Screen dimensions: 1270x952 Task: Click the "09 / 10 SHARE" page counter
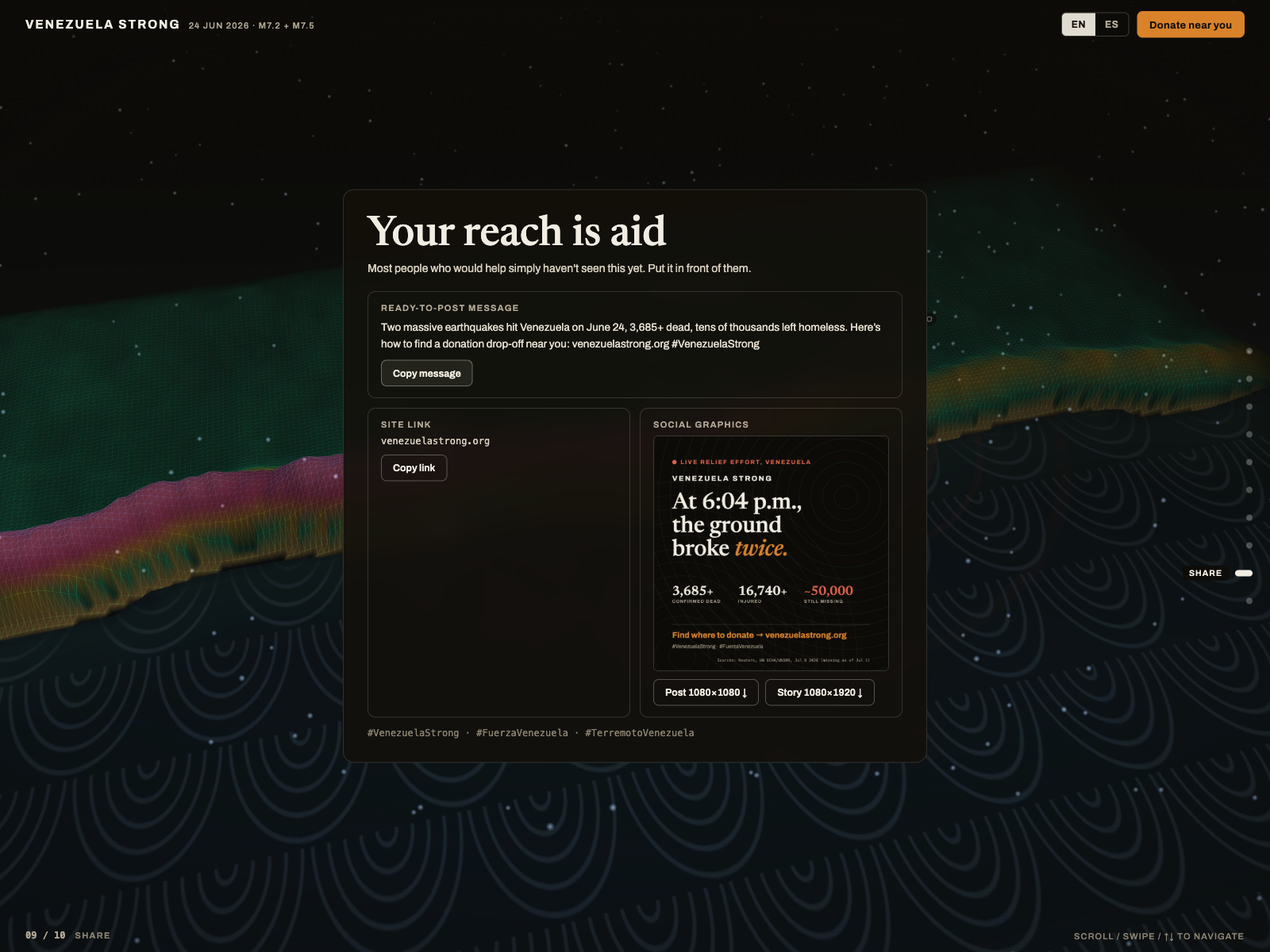67,935
